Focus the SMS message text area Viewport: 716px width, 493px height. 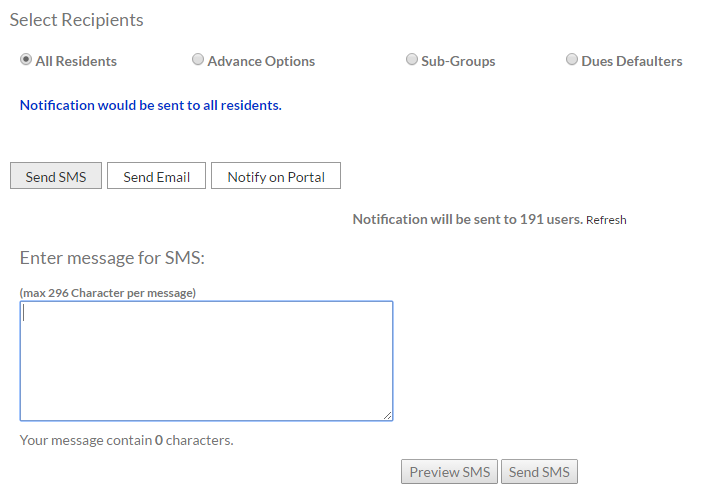click(x=206, y=361)
